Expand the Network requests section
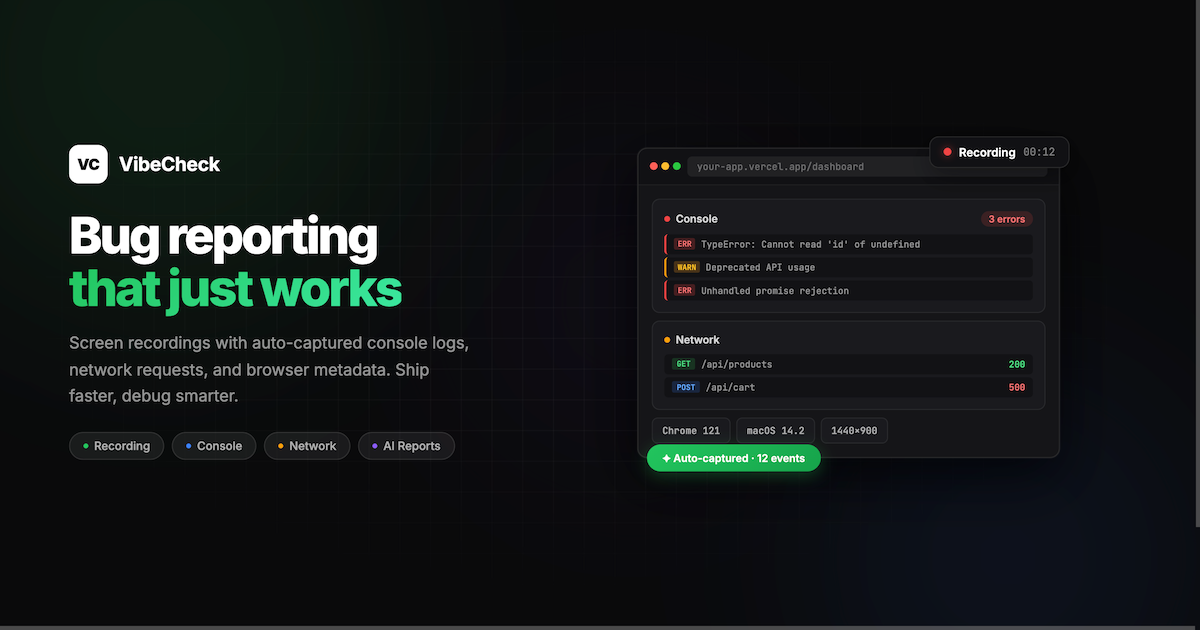 pyautogui.click(x=696, y=340)
